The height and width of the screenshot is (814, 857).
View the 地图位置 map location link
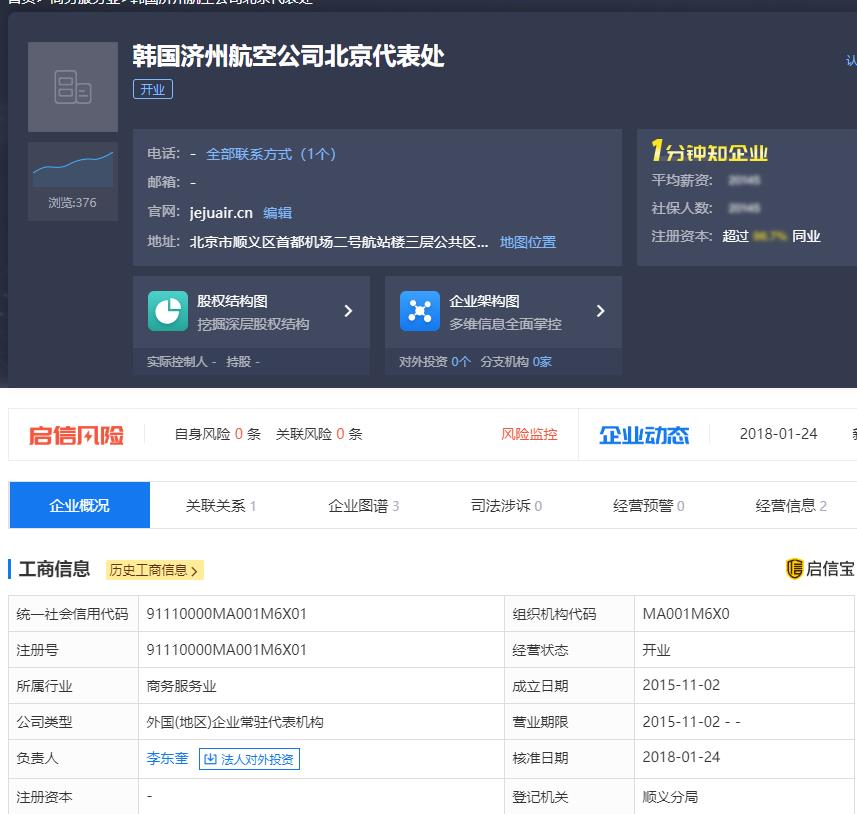(527, 241)
